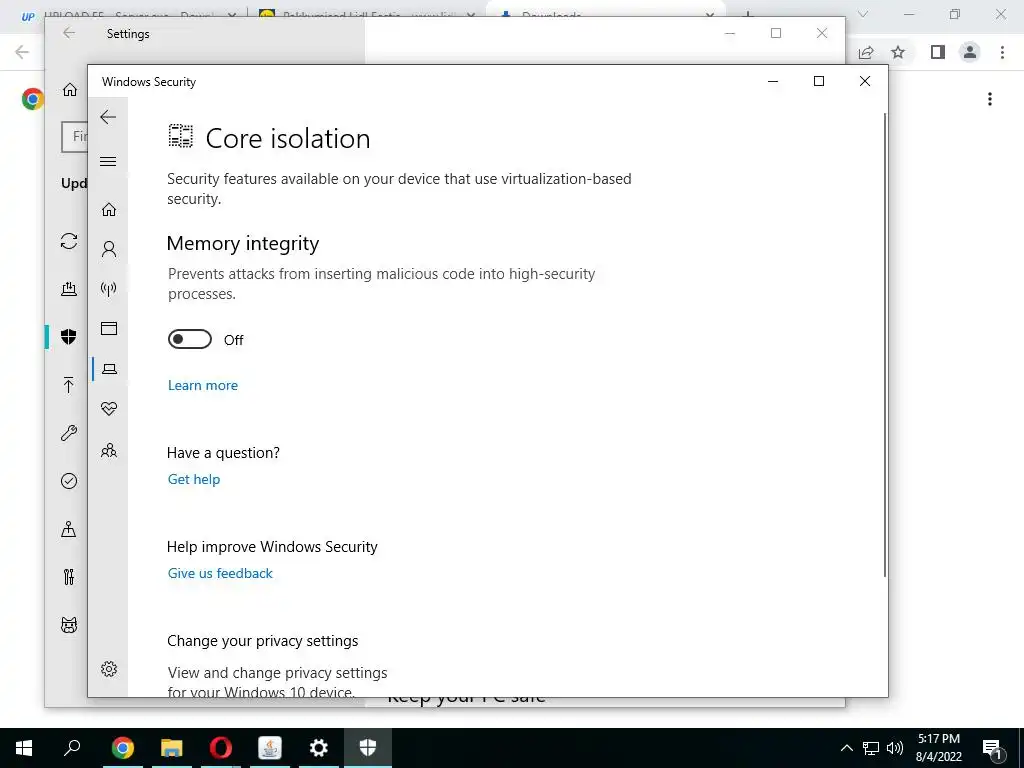The height and width of the screenshot is (768, 1024).
Task: Open Windows Update icon in Settings sidebar
Action: pyautogui.click(x=69, y=241)
